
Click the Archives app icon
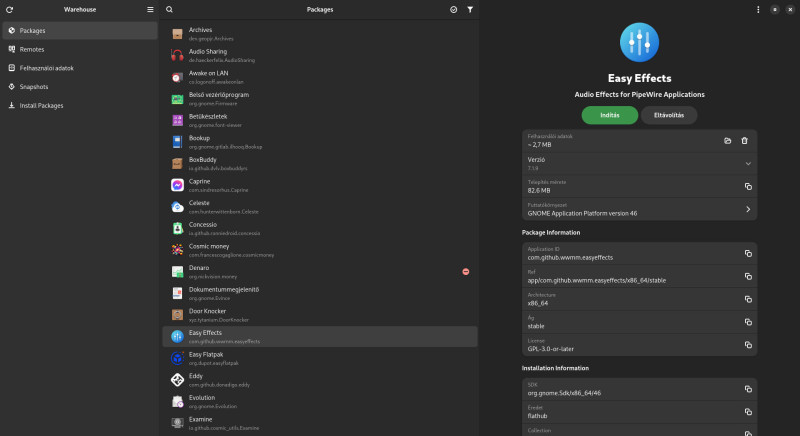coord(177,34)
